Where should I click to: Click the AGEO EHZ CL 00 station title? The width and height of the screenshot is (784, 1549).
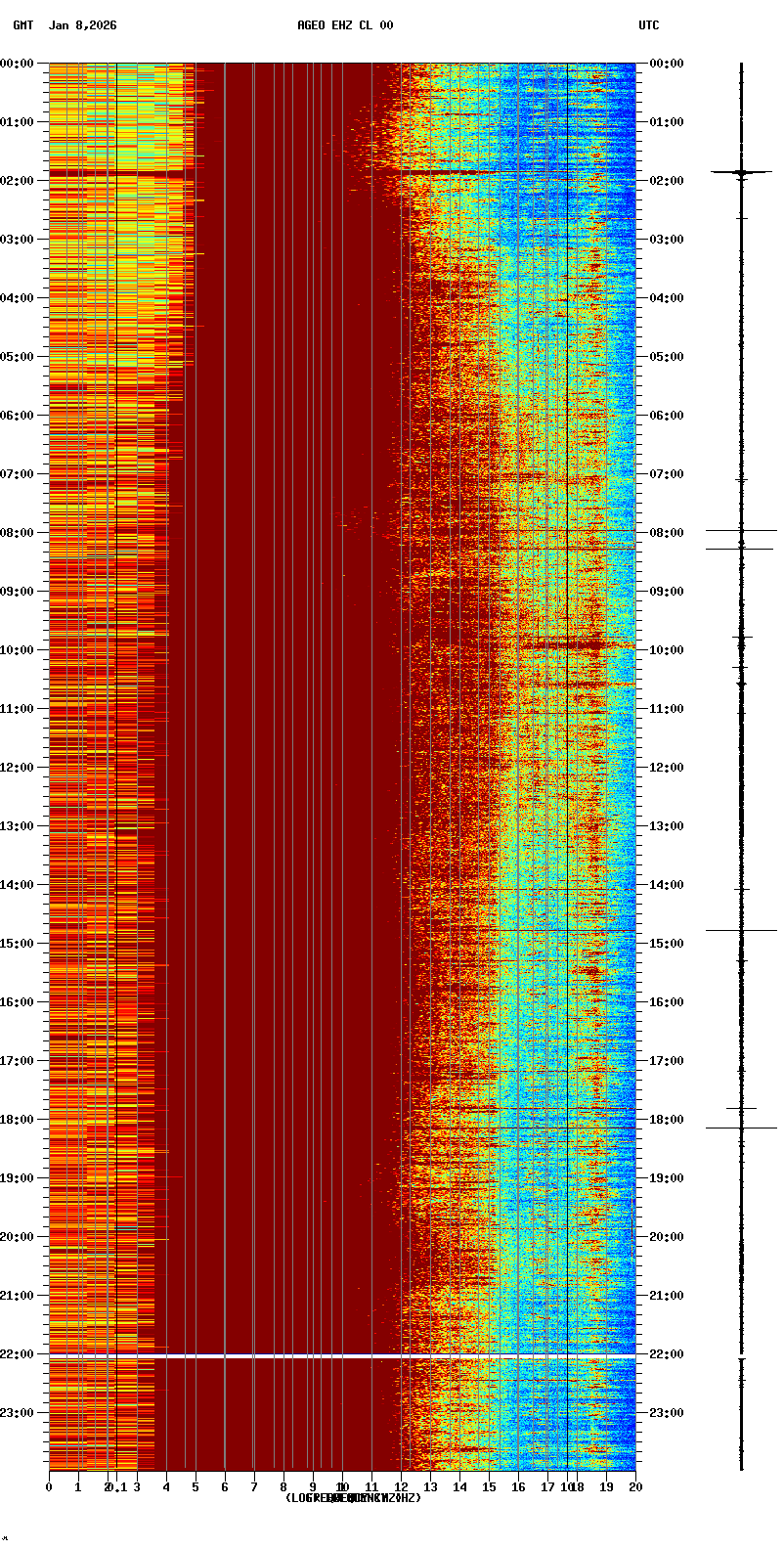coord(345,25)
